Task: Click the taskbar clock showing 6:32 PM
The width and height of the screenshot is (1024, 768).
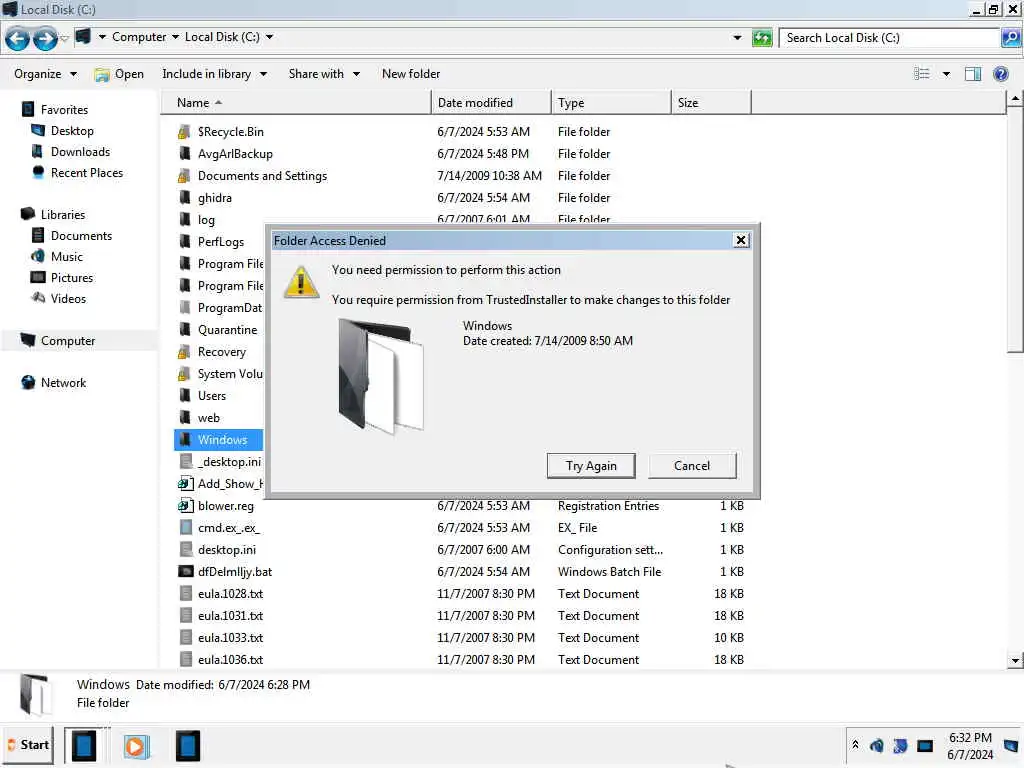Action: (970, 746)
